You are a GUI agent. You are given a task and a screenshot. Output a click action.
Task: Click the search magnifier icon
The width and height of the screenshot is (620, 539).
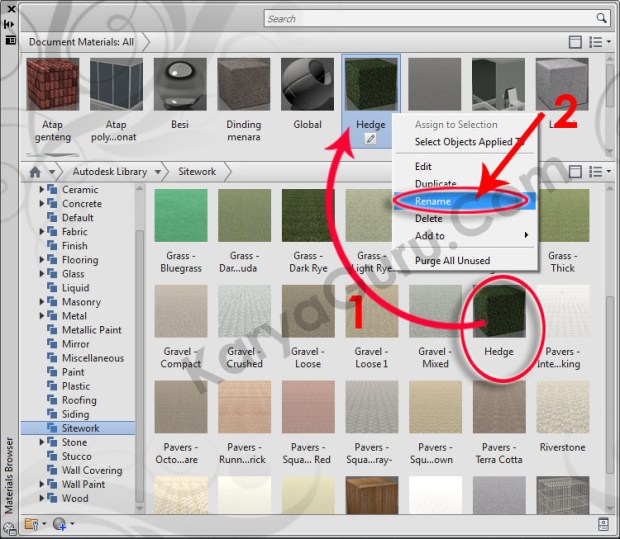(x=601, y=18)
